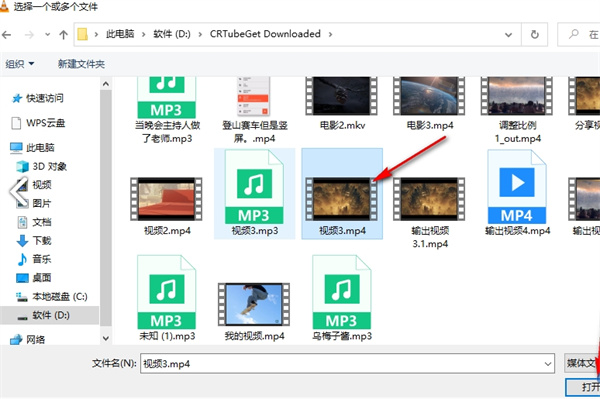Select file 输出视频4.mp4
Screen dimensions: 600x399
pos(517,193)
